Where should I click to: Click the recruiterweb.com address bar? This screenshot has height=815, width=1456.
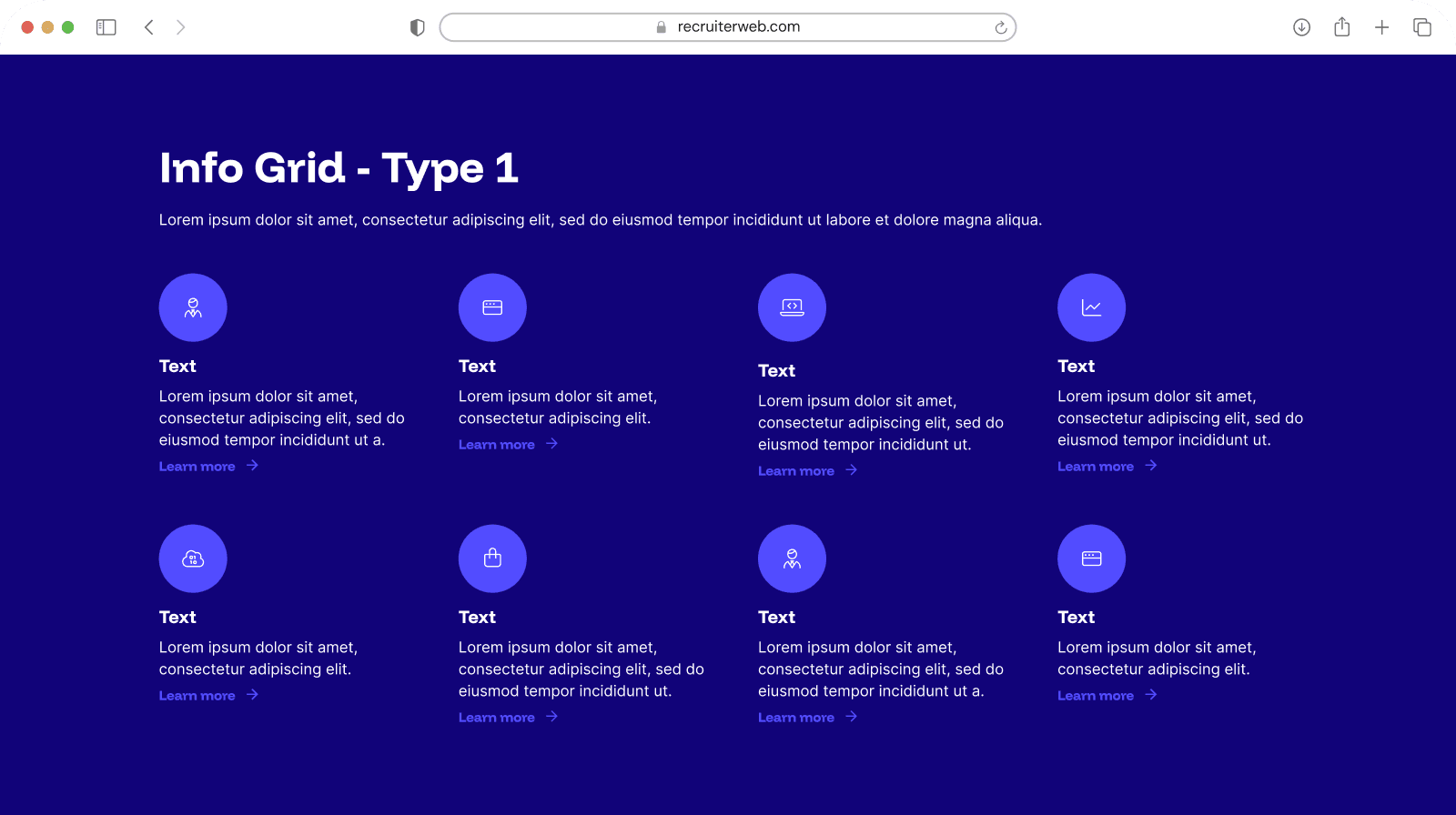pos(728,27)
